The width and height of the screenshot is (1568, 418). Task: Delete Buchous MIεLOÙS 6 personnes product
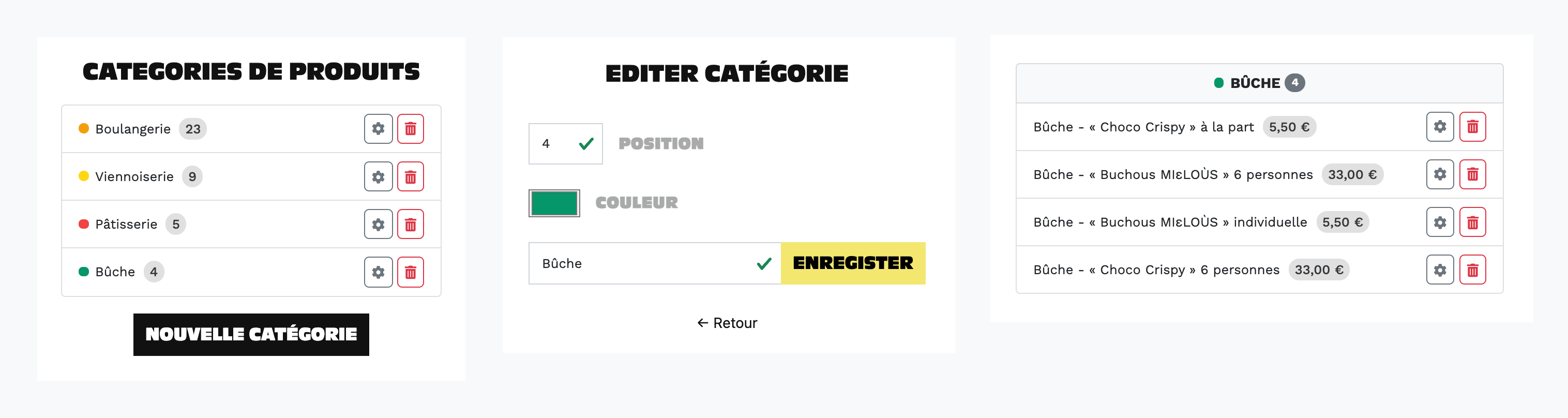pos(1472,174)
